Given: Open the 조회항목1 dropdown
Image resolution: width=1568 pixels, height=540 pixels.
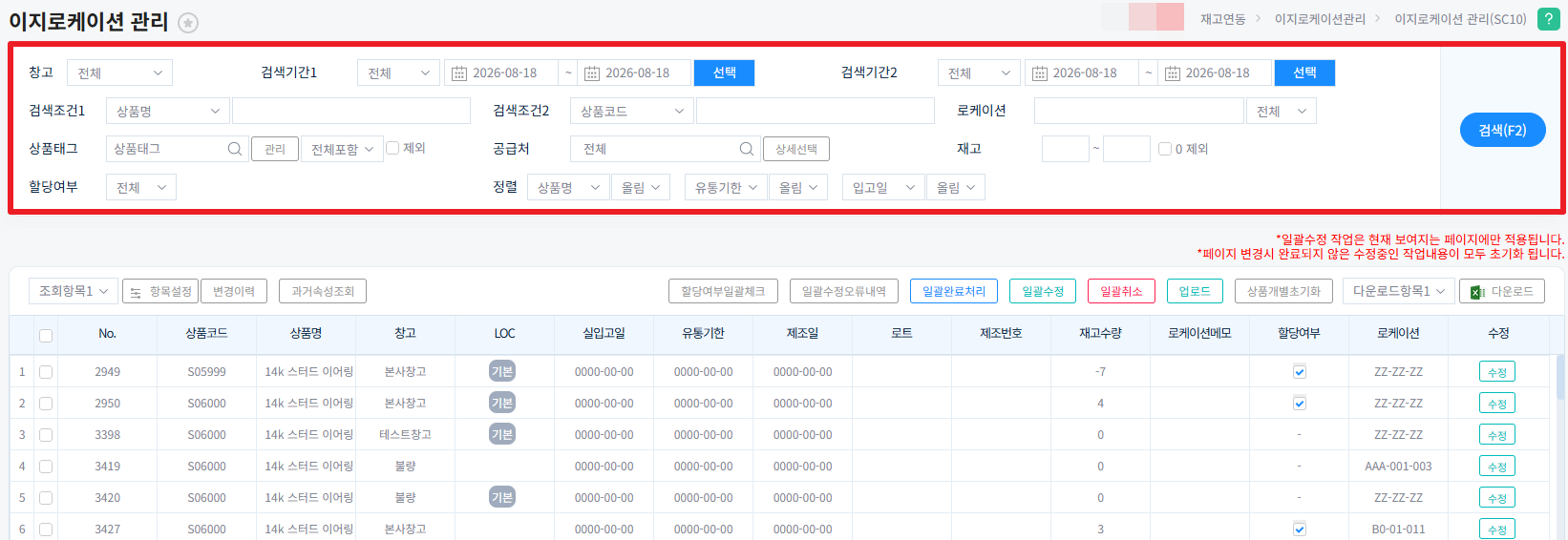Looking at the screenshot, I should [x=74, y=291].
